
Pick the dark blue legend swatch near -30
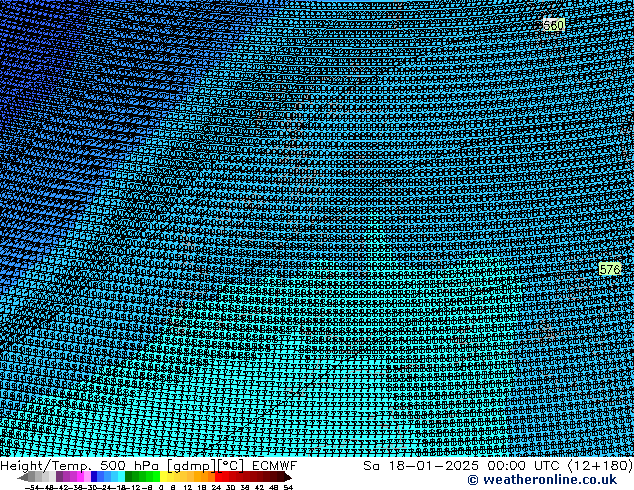pos(94,477)
